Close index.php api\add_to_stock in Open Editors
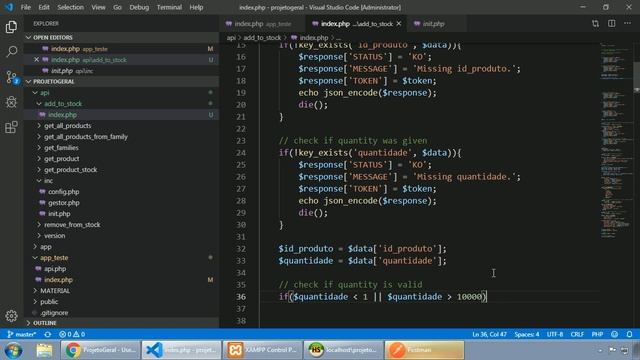This screenshot has width=640, height=360. 36,60
